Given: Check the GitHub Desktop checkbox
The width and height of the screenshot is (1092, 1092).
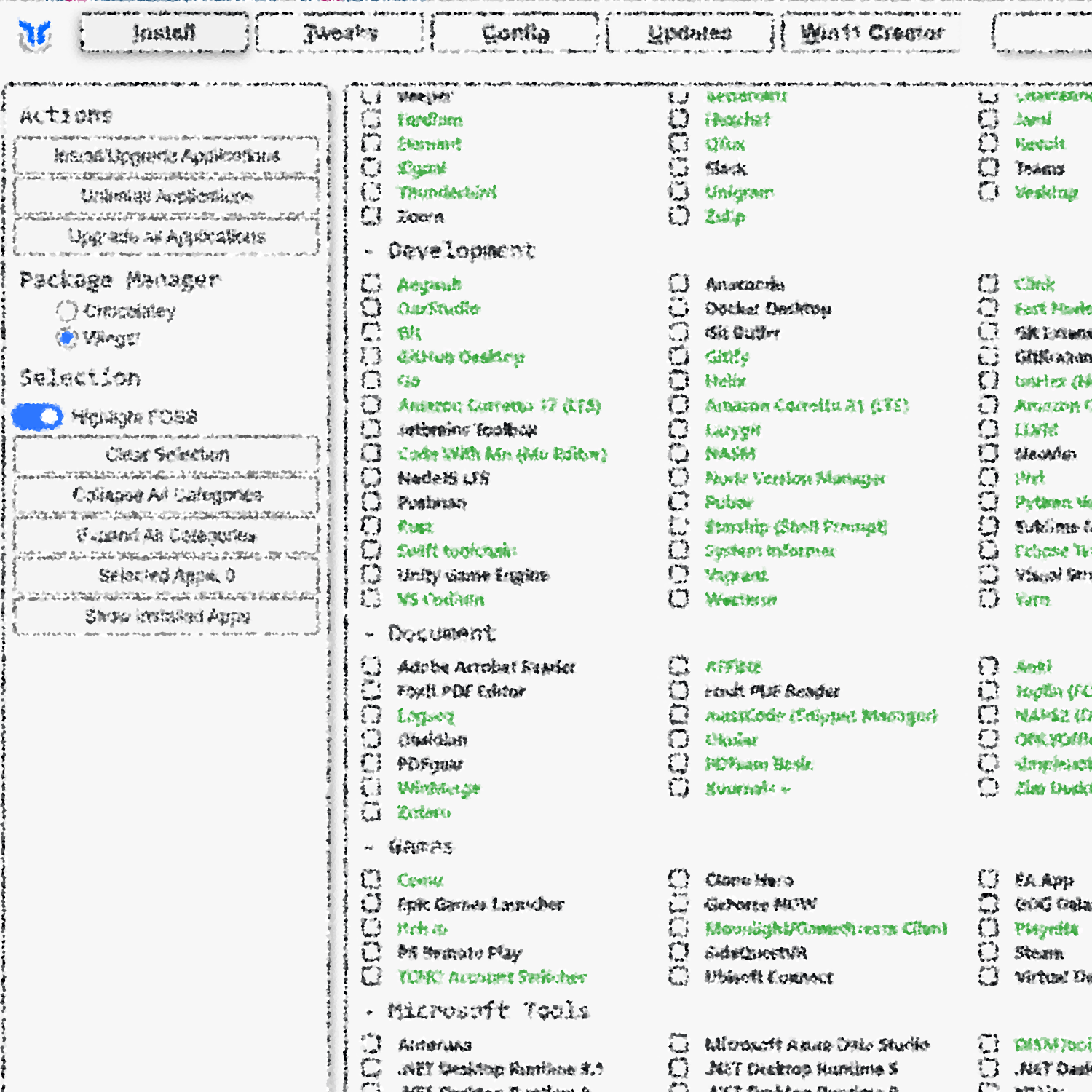Looking at the screenshot, I should point(371,357).
